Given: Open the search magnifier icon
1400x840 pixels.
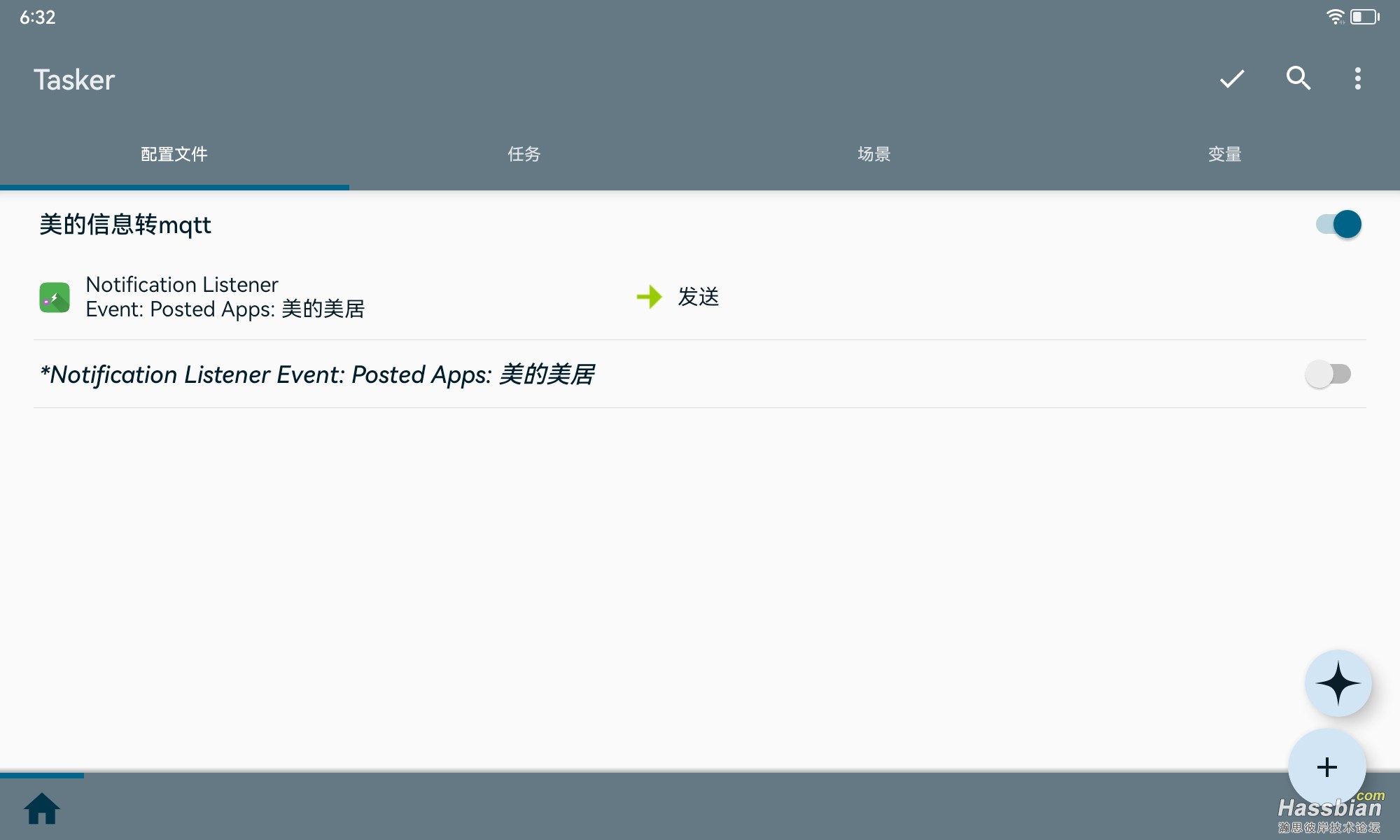Looking at the screenshot, I should 1298,78.
